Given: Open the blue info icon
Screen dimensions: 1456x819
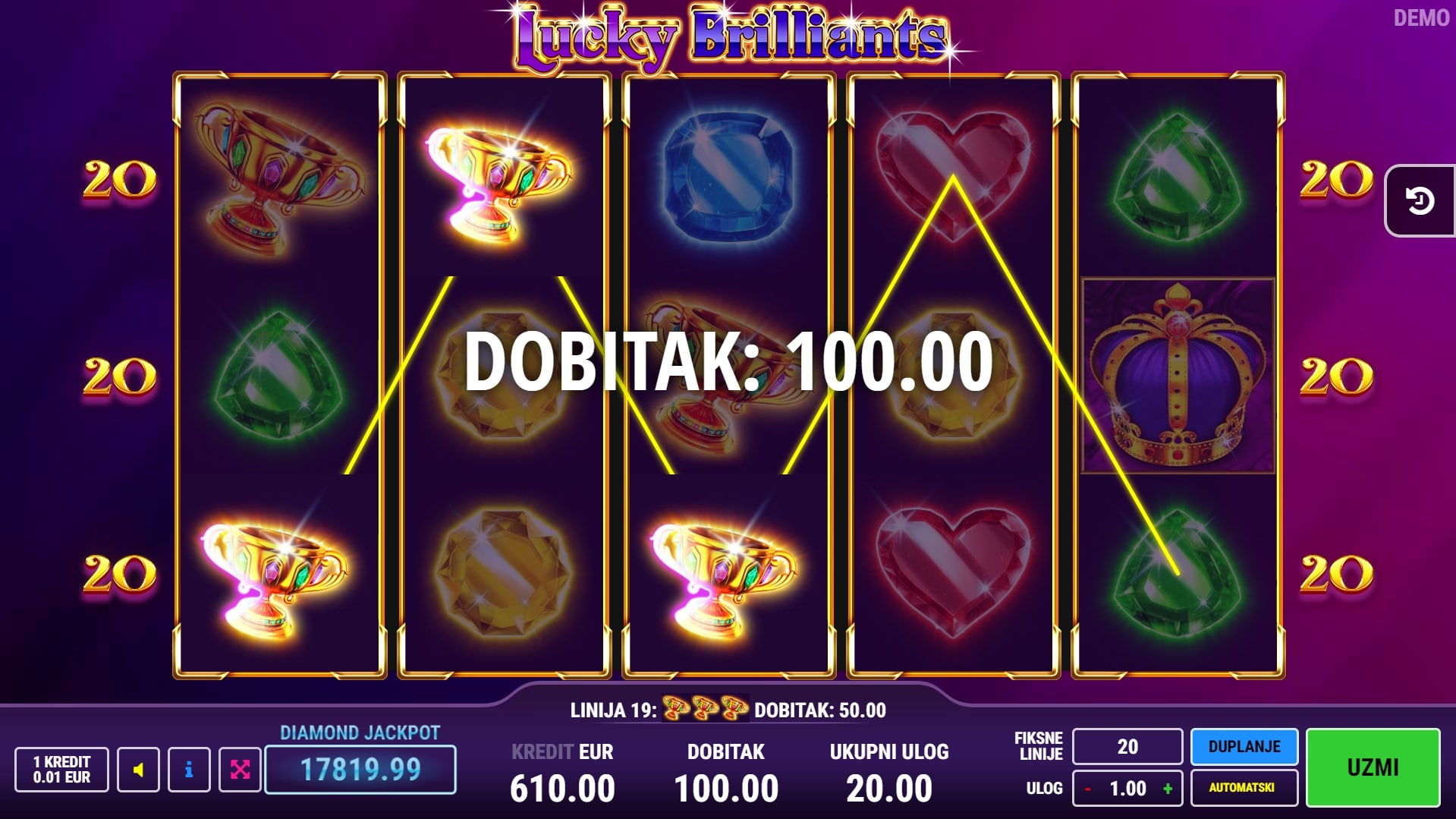Looking at the screenshot, I should pyautogui.click(x=189, y=770).
